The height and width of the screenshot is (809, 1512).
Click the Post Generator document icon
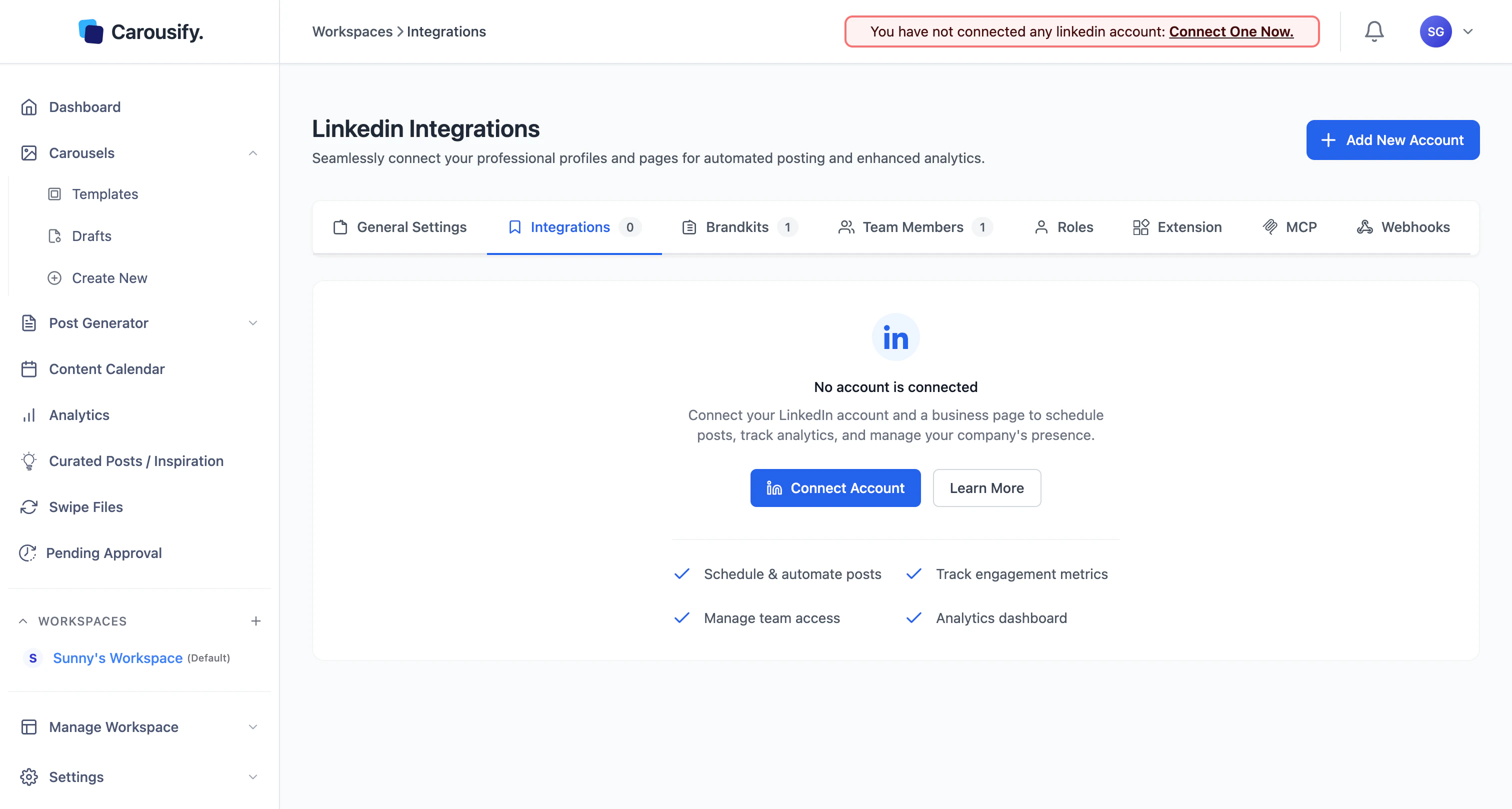click(29, 323)
